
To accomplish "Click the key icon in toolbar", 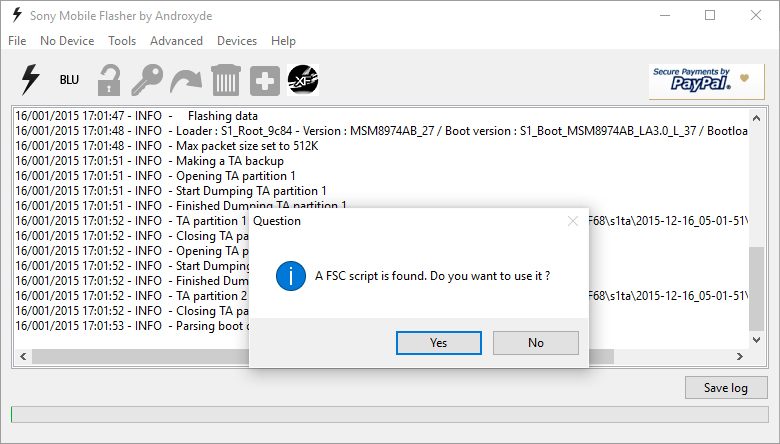I will 148,80.
